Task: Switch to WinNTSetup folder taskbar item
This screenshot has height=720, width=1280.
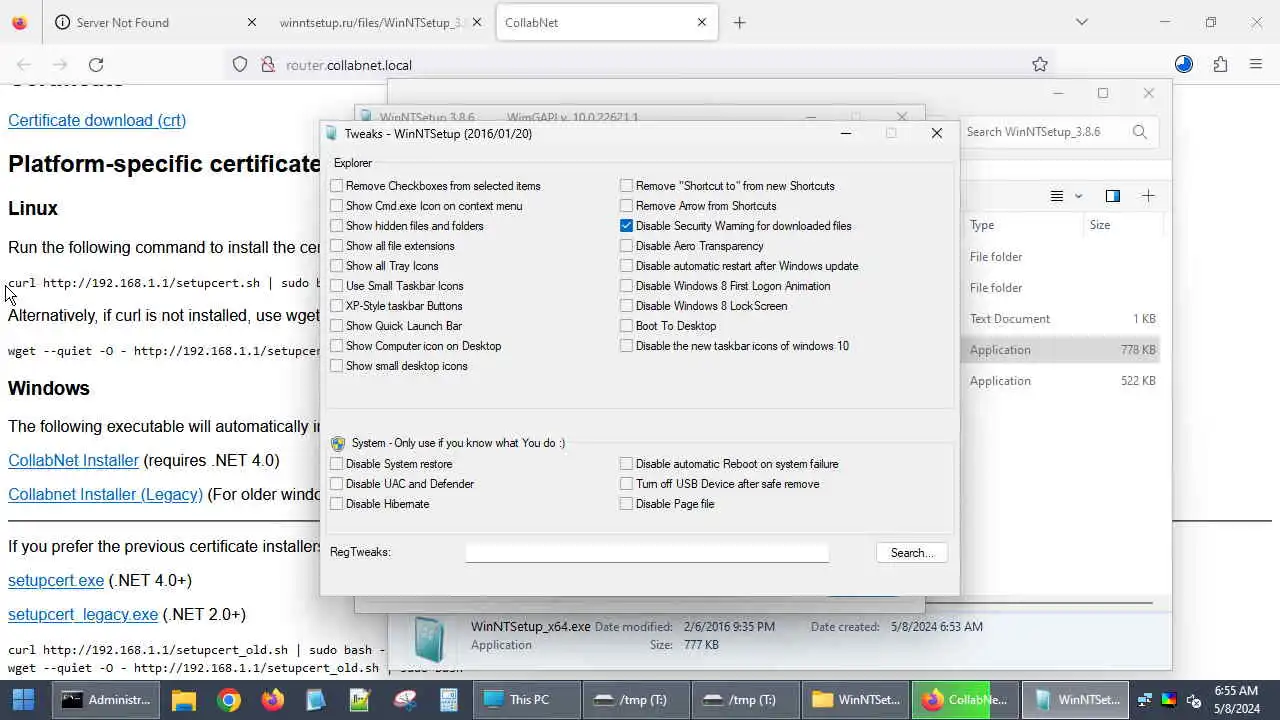Action: [x=855, y=700]
